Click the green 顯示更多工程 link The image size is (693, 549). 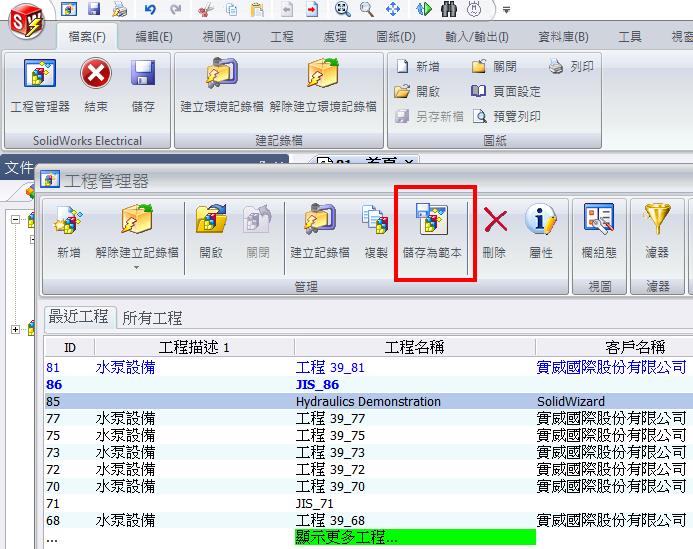[346, 537]
